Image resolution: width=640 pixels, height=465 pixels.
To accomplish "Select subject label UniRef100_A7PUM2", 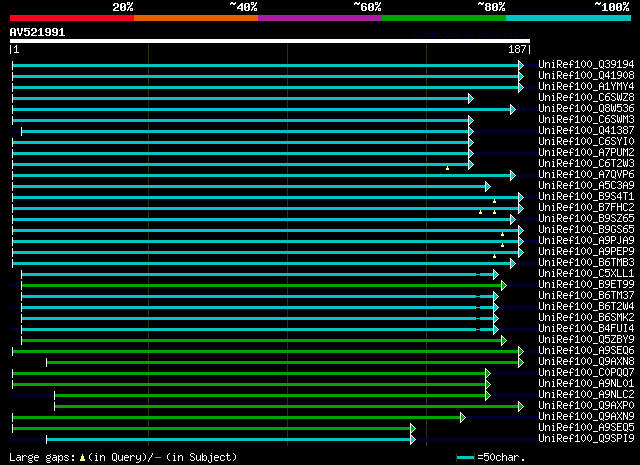I will coord(586,153).
